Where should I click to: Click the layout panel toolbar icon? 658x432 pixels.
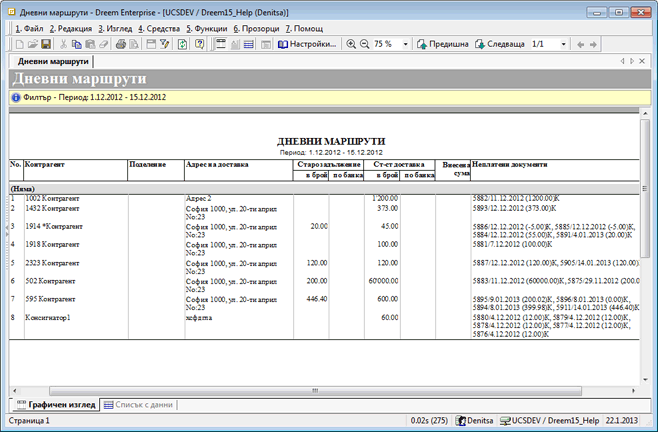(266, 44)
